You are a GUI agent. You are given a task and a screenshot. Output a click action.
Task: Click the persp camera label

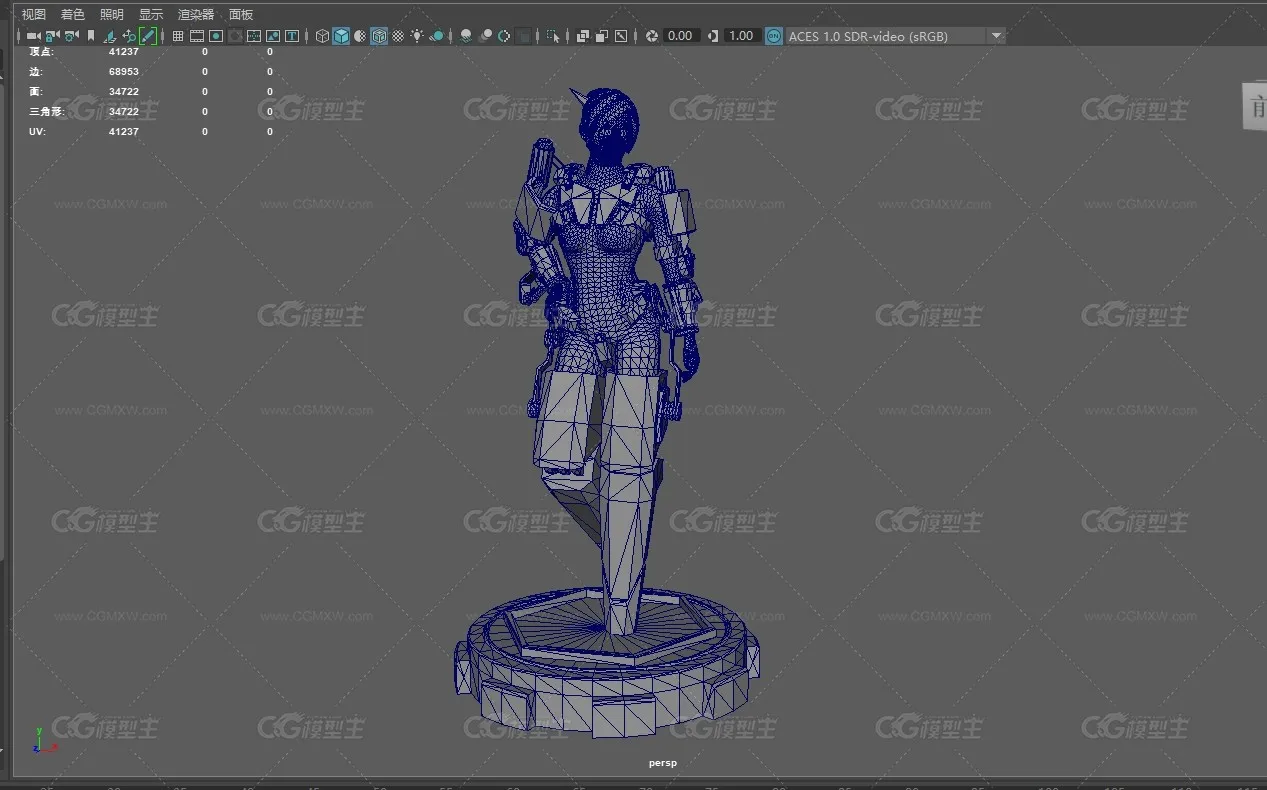click(x=662, y=763)
